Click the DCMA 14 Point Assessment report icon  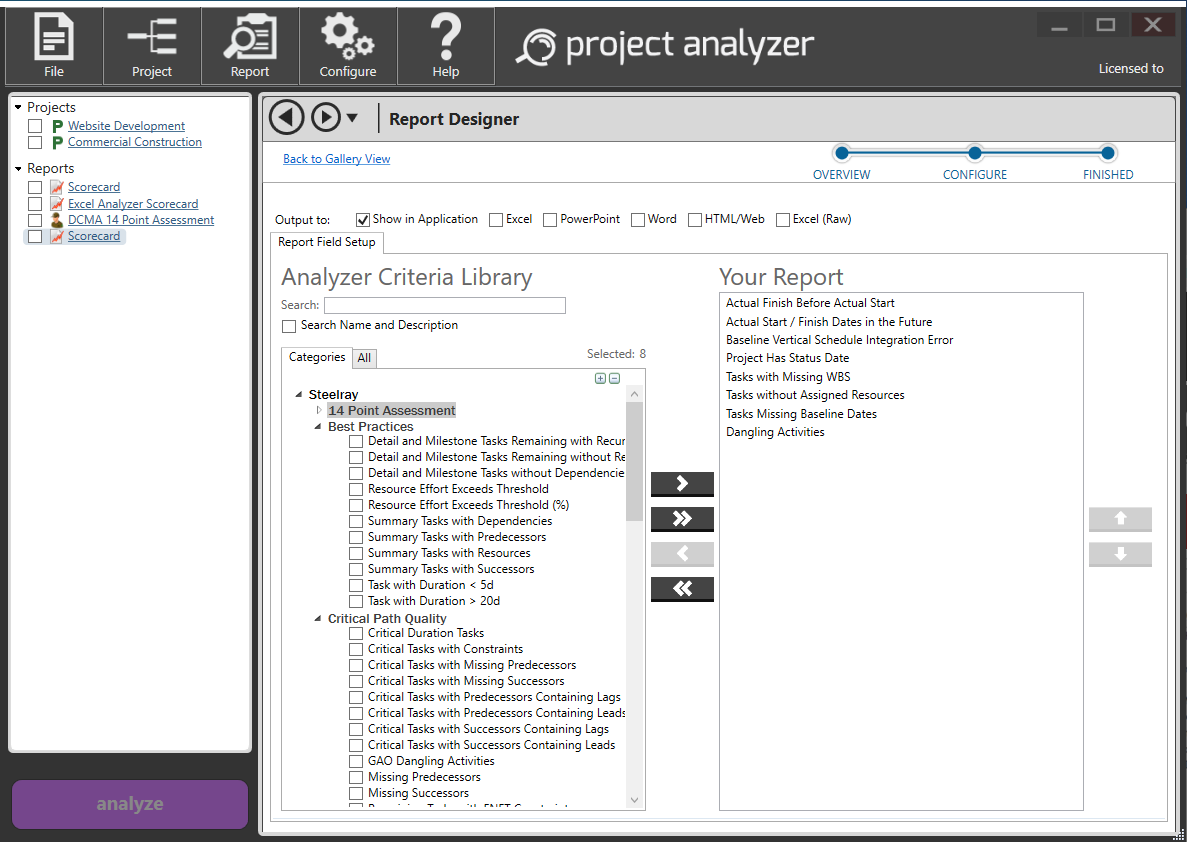coord(57,220)
